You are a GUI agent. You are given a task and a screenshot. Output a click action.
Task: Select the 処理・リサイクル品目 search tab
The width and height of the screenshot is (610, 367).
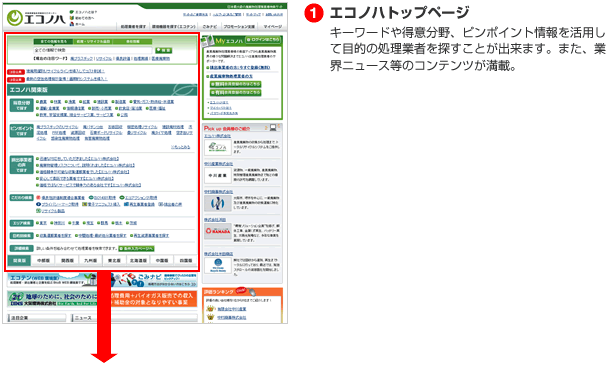click(93, 41)
